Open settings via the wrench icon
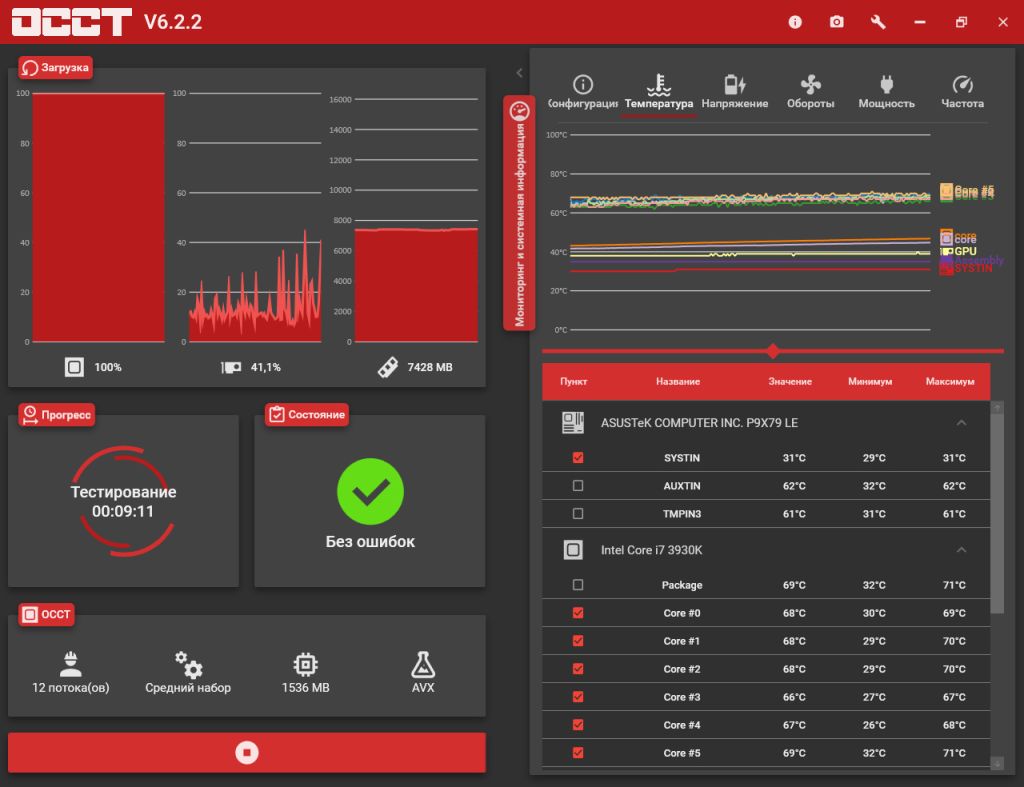The height and width of the screenshot is (787, 1024). pos(878,22)
